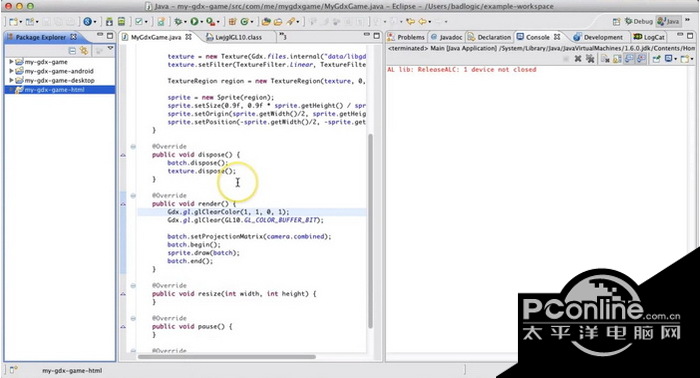
Task: Click Remove All Terminated Launches icon
Action: (590, 58)
